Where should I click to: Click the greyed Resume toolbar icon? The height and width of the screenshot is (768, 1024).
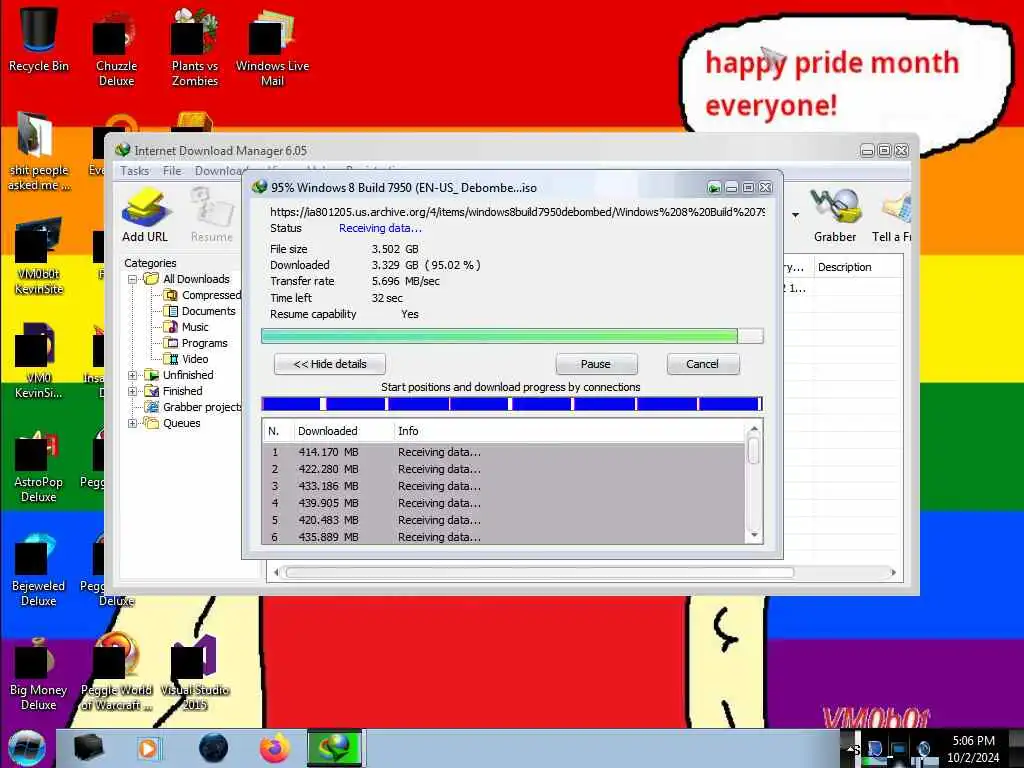(x=212, y=215)
